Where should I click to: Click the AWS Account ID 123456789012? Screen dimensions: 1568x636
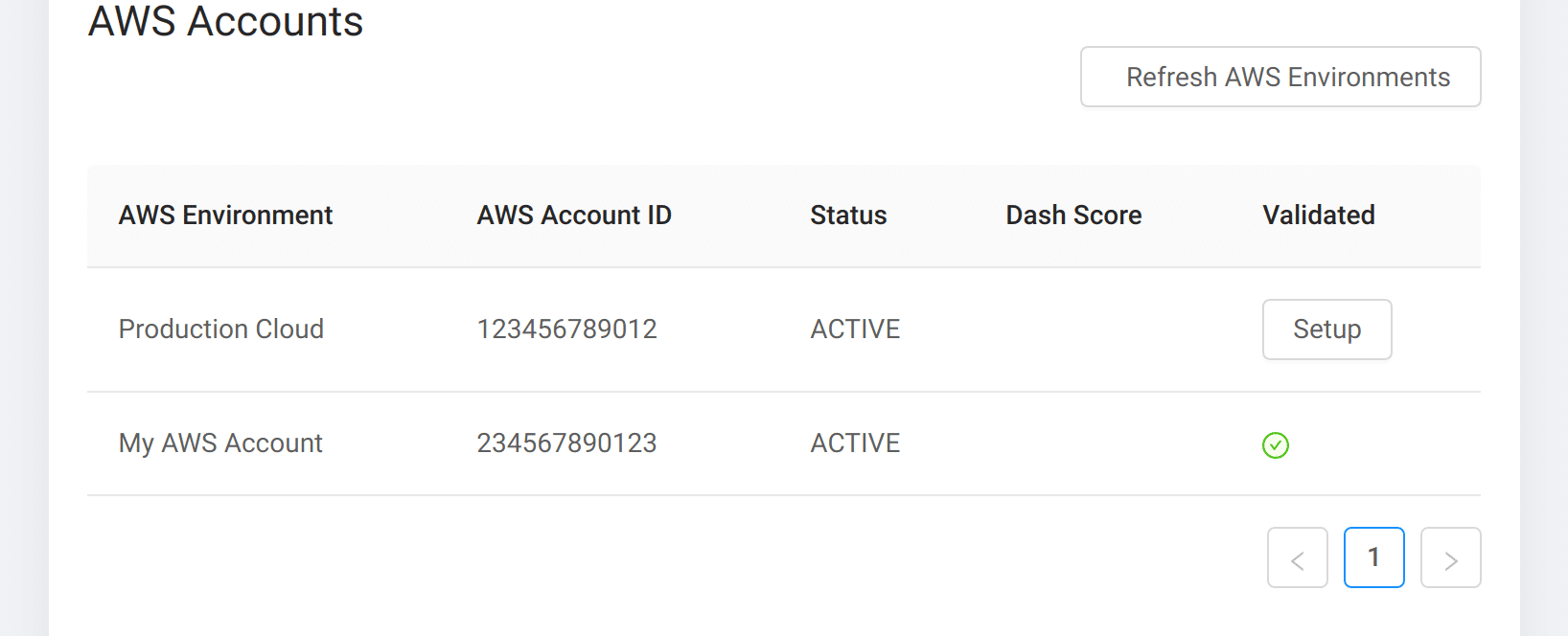point(567,329)
